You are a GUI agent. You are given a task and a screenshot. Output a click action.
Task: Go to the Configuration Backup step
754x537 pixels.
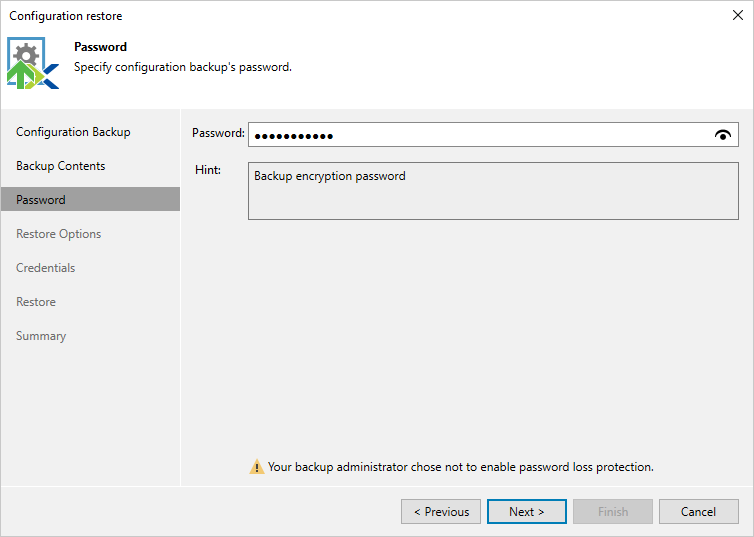pyautogui.click(x=73, y=132)
